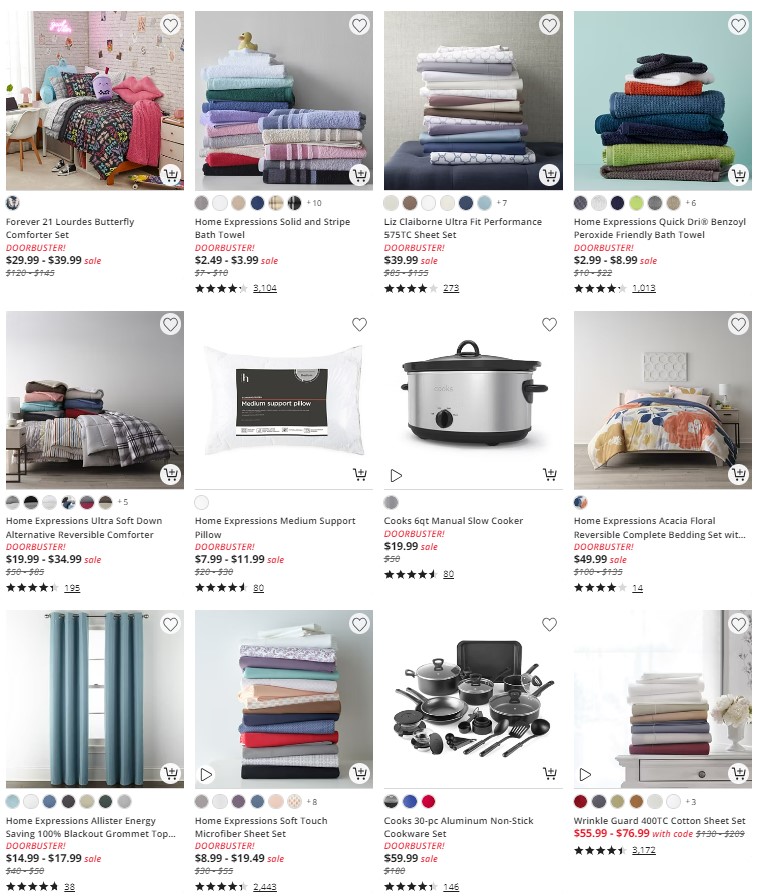774x896 pixels.
Task: Save Cooks 6qt Manual Slow Cooker to favorites
Action: 549,325
